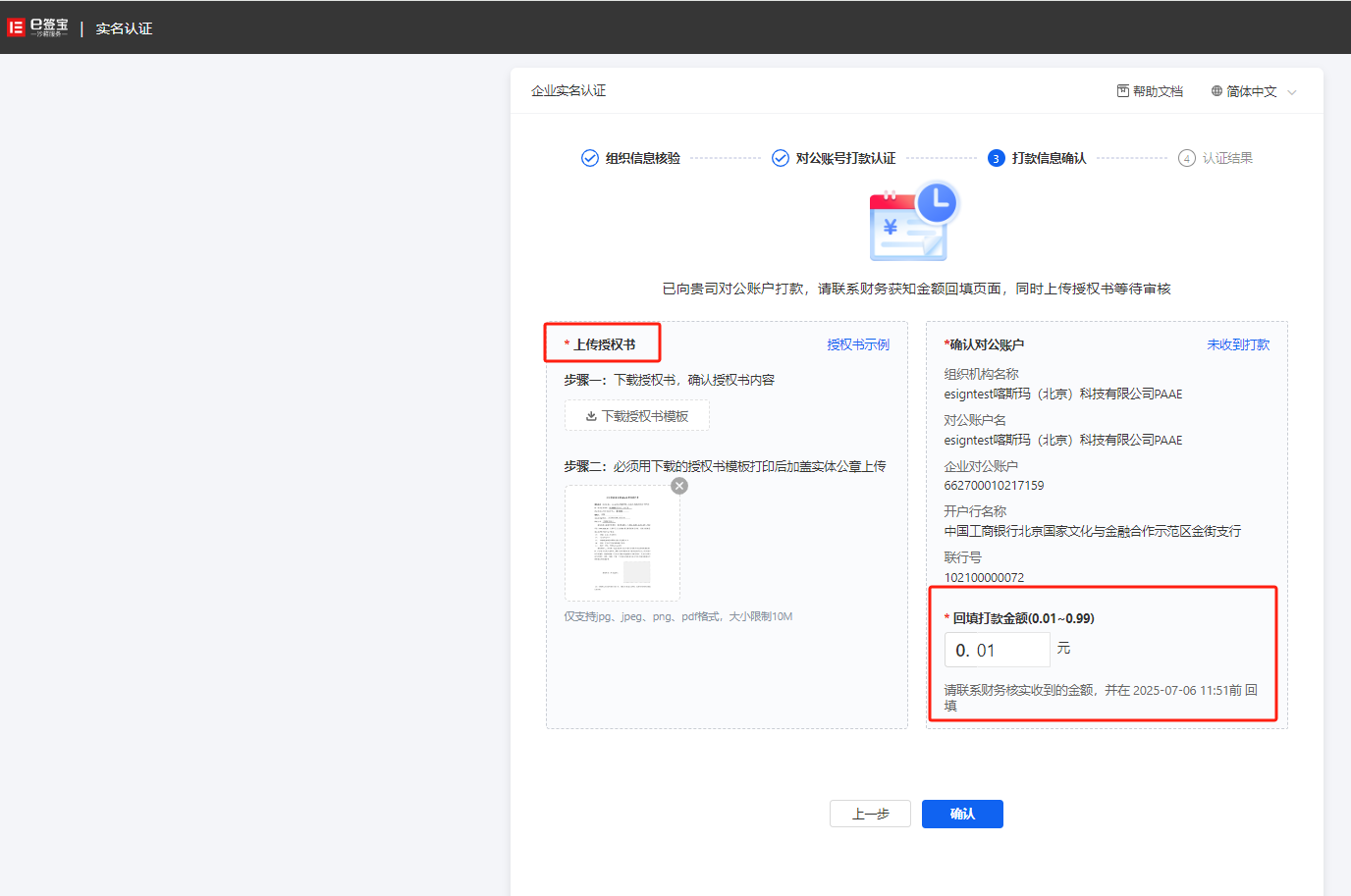Click the language dropdown chevron arrow
Image resolution: width=1351 pixels, height=896 pixels.
point(1292,92)
